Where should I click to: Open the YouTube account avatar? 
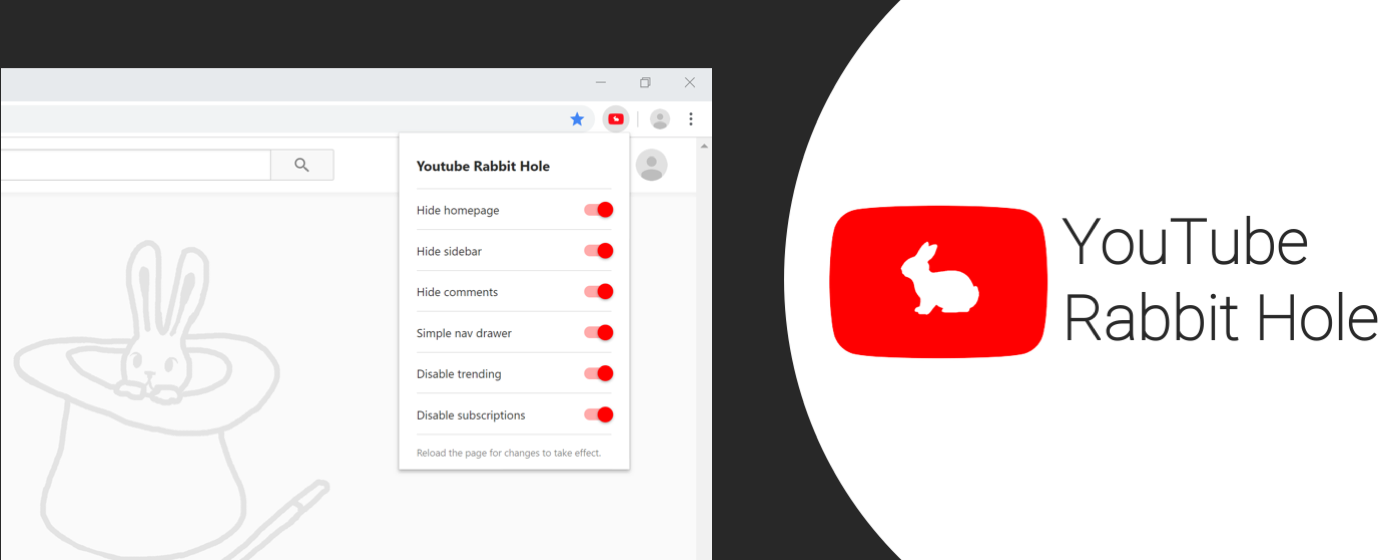(652, 165)
